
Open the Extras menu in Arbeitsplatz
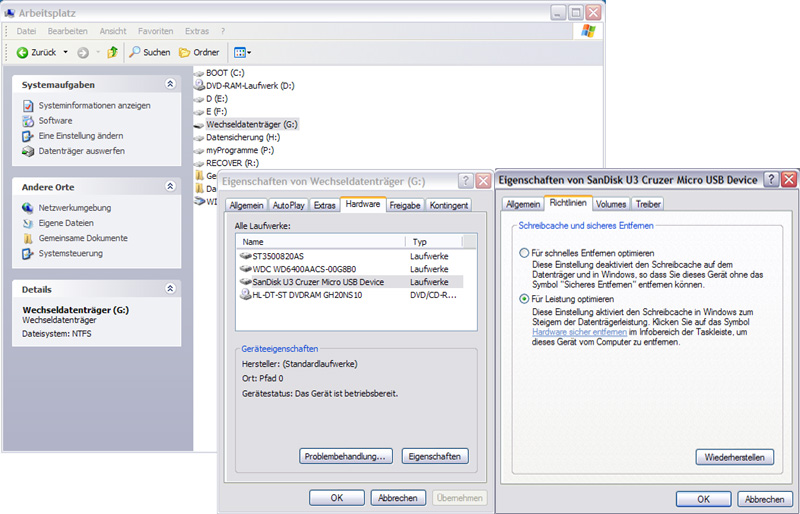pyautogui.click(x=197, y=31)
